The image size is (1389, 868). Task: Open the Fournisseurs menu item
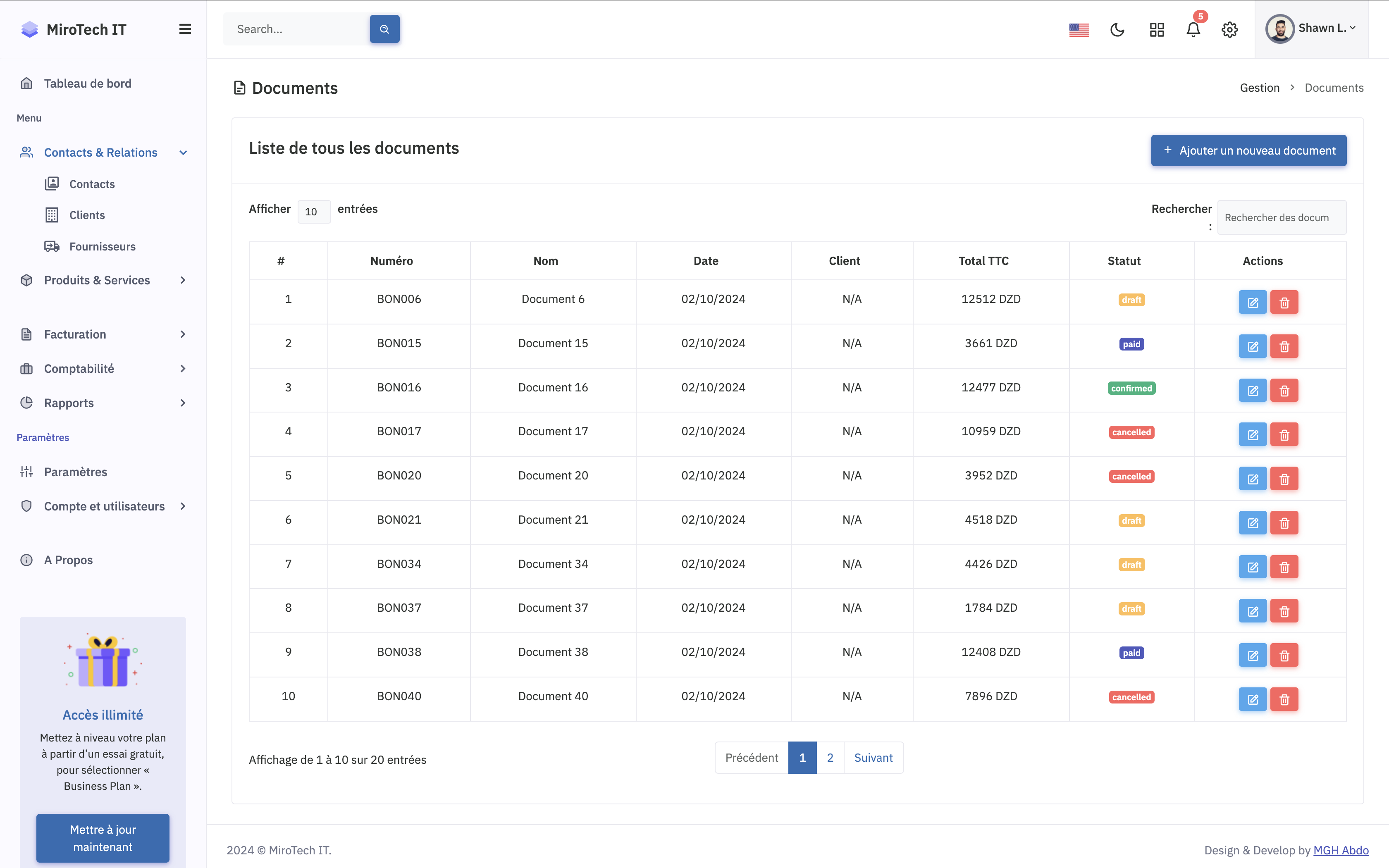(102, 246)
